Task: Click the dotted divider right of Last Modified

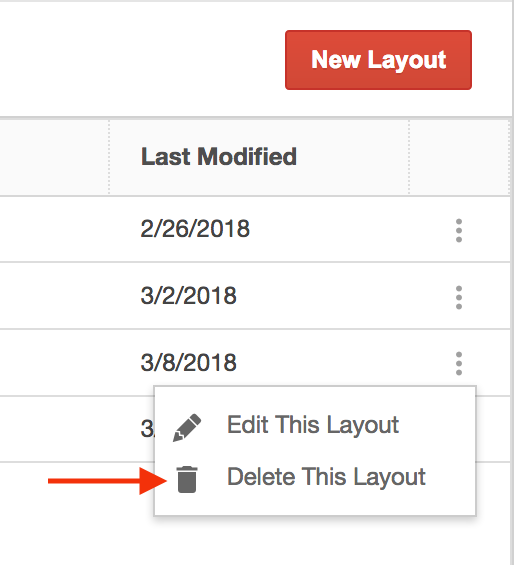Action: coord(409,157)
